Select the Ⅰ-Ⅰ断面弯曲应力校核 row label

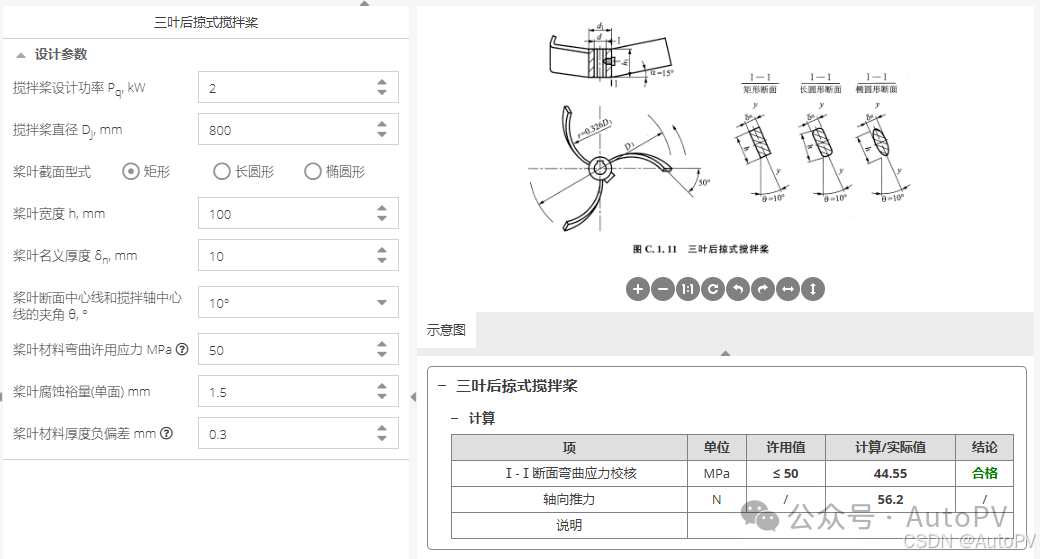570,473
